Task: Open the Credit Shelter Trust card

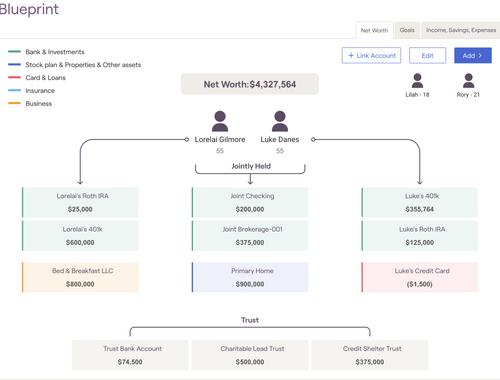Action: (x=370, y=355)
